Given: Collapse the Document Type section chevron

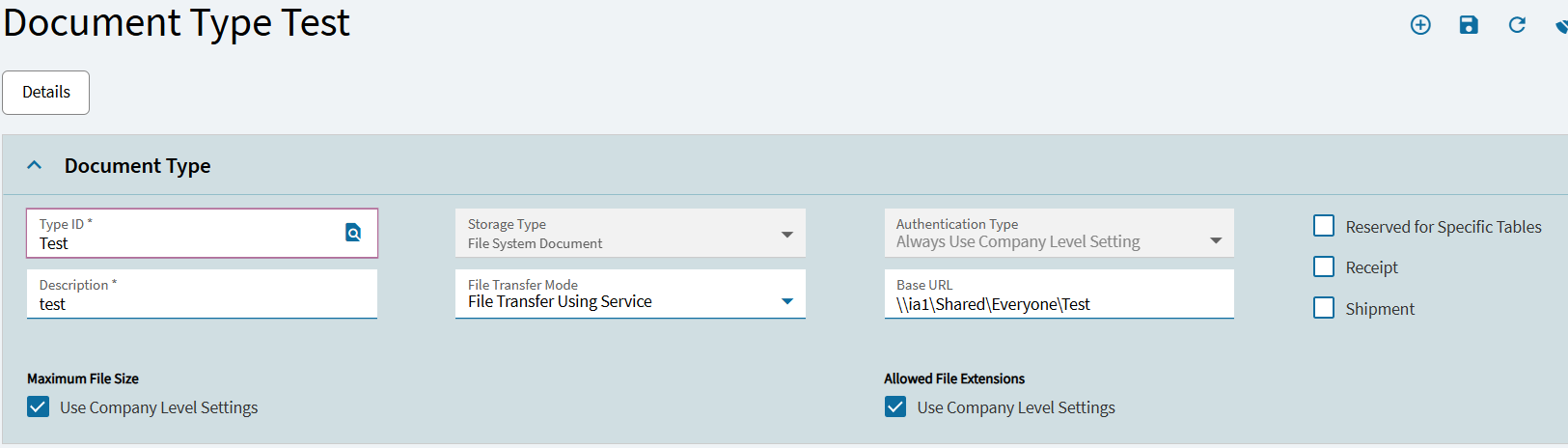Looking at the screenshot, I should 35,165.
